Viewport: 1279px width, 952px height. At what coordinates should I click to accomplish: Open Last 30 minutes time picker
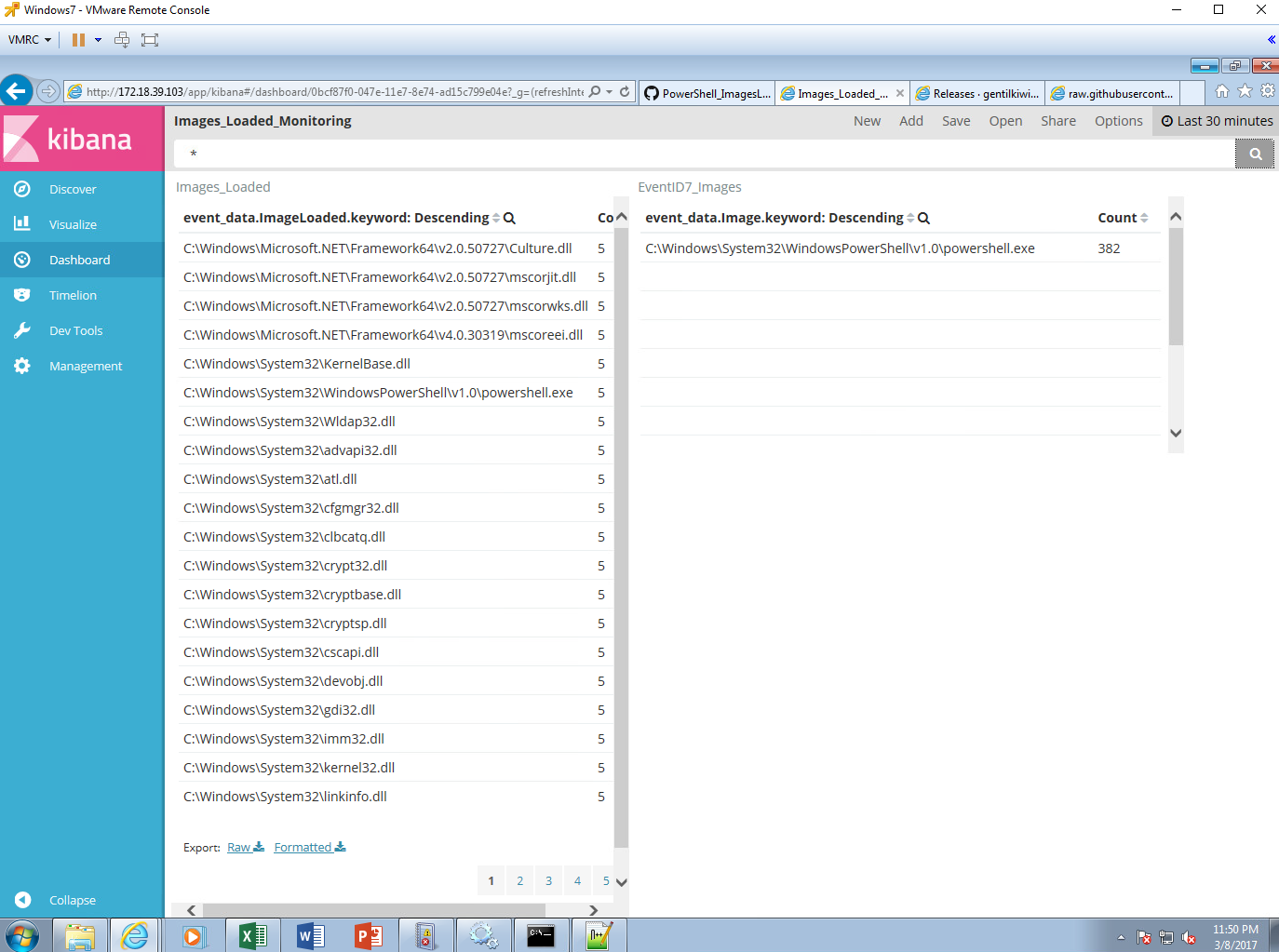1217,121
